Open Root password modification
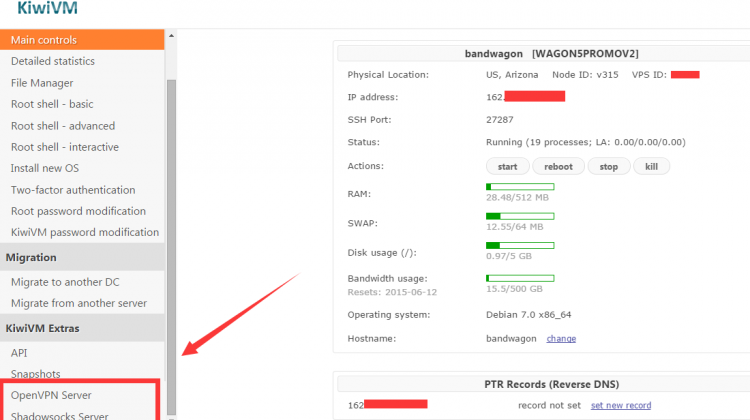The width and height of the screenshot is (750, 420). (78, 211)
